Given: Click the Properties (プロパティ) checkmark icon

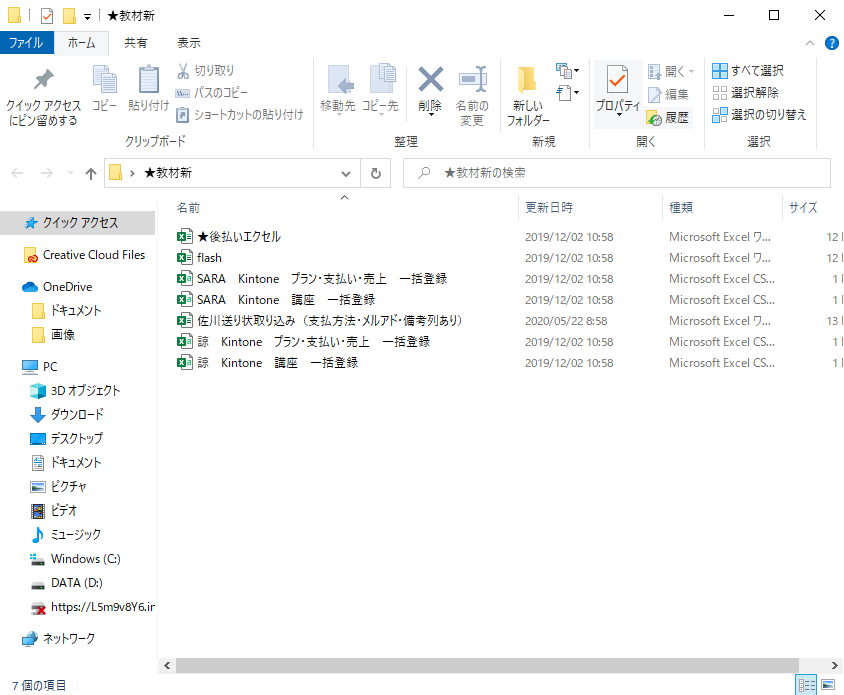Looking at the screenshot, I should click(617, 81).
